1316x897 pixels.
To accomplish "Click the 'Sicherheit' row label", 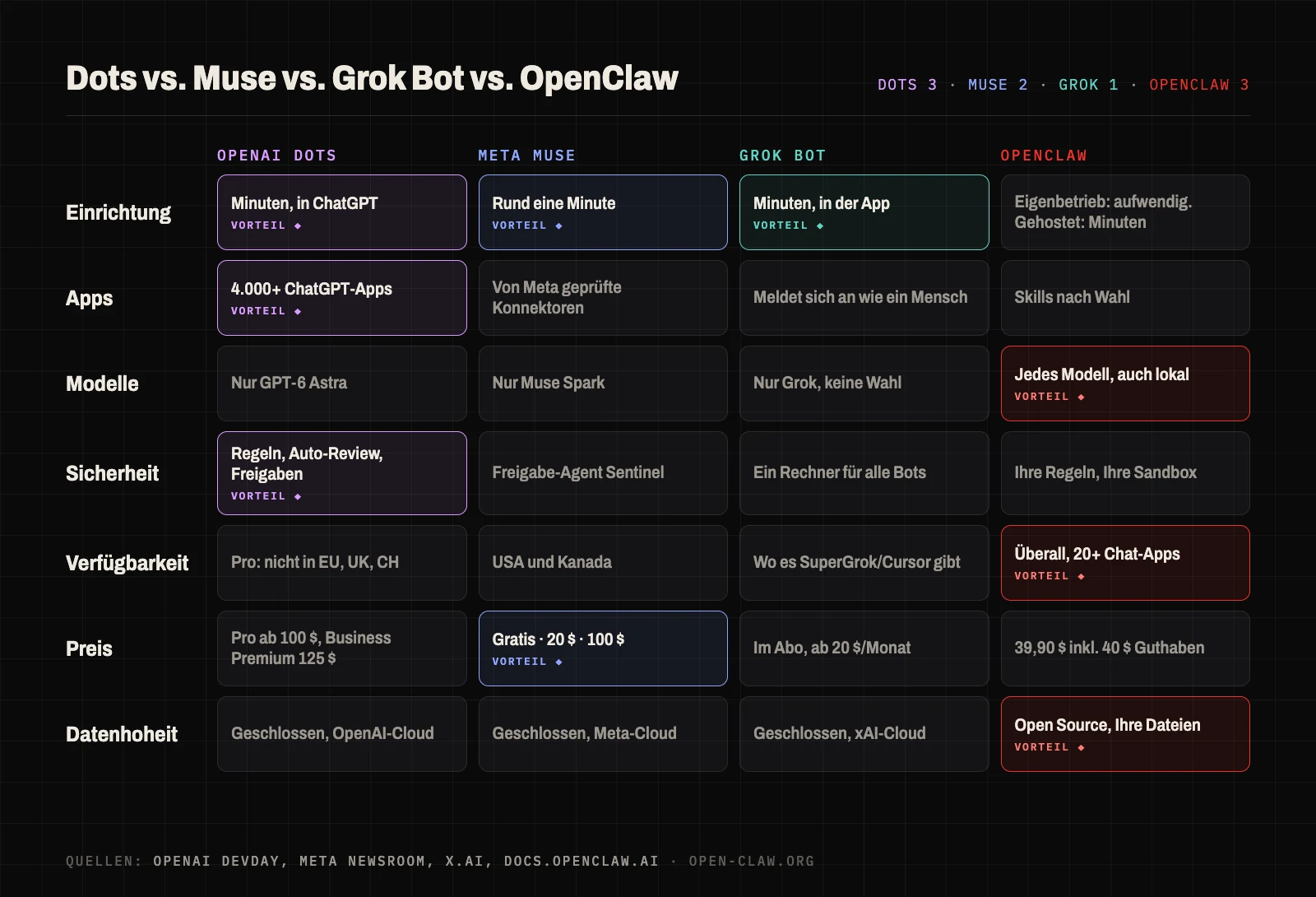I will pyautogui.click(x=112, y=473).
